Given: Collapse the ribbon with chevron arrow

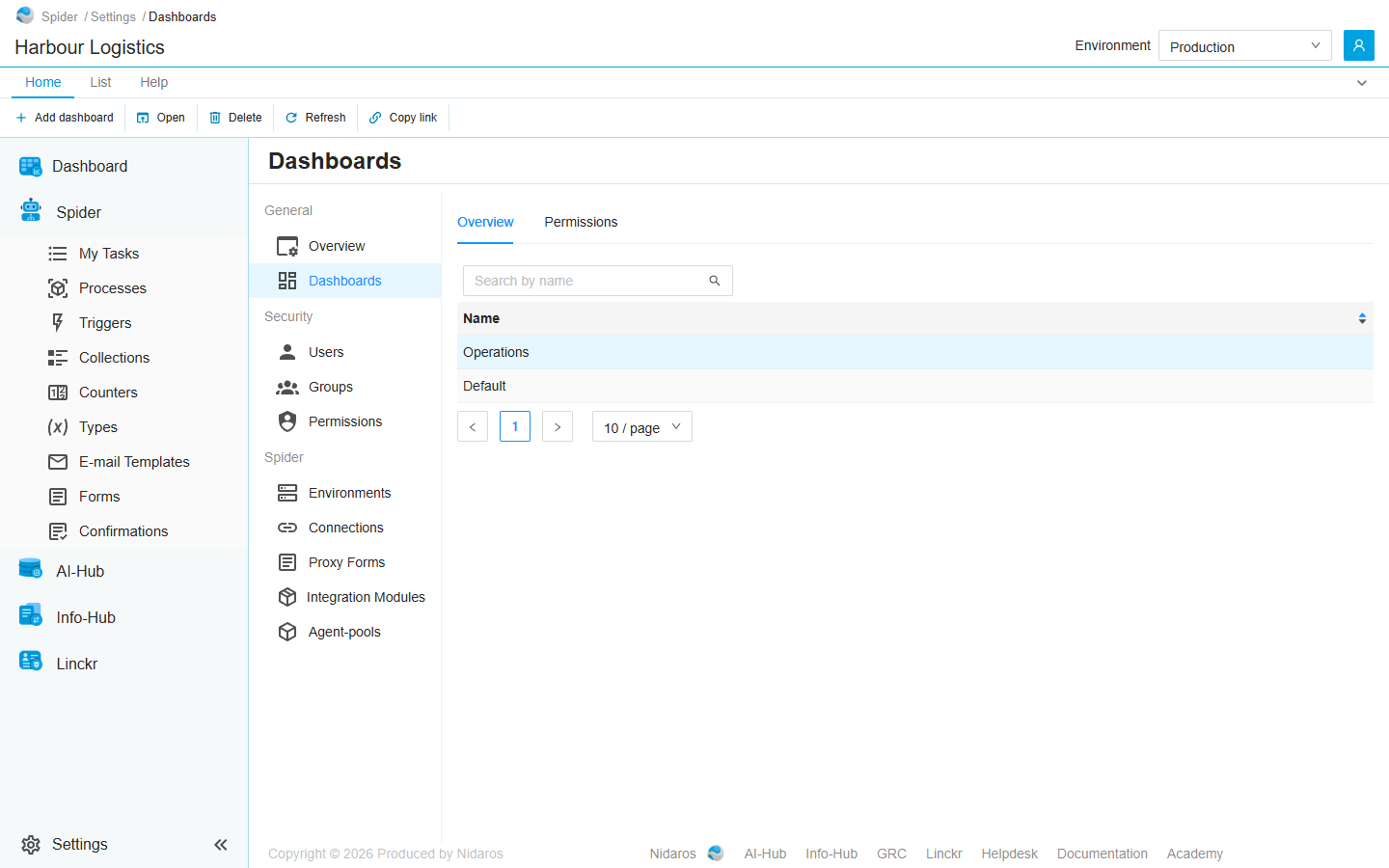Looking at the screenshot, I should point(1362,83).
